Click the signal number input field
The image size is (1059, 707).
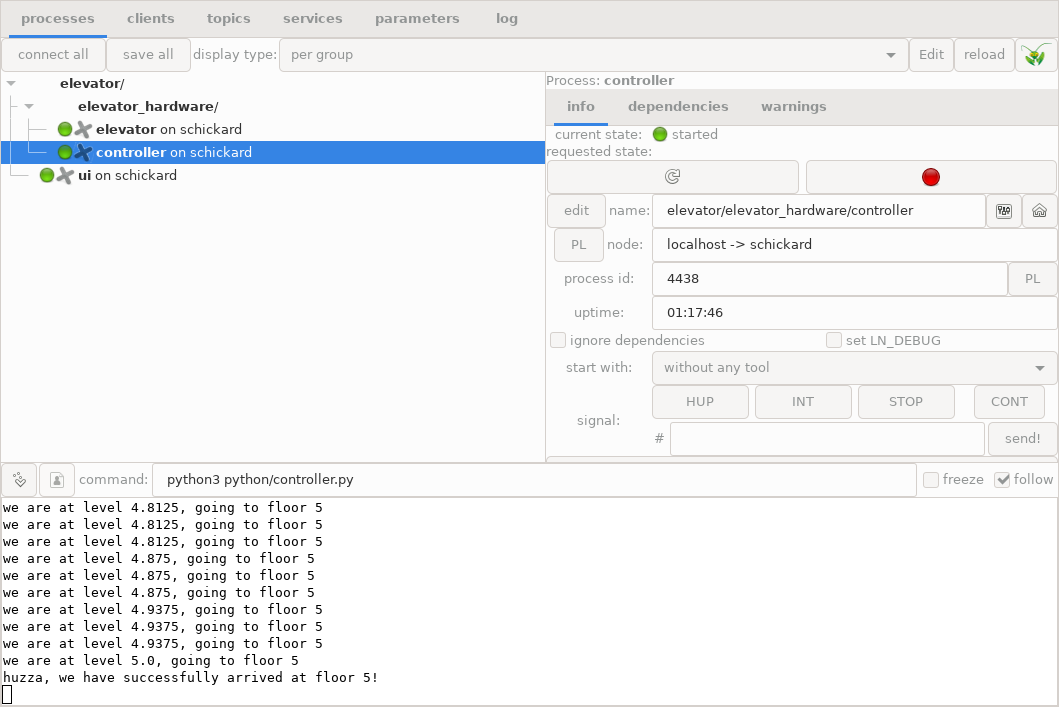point(827,439)
